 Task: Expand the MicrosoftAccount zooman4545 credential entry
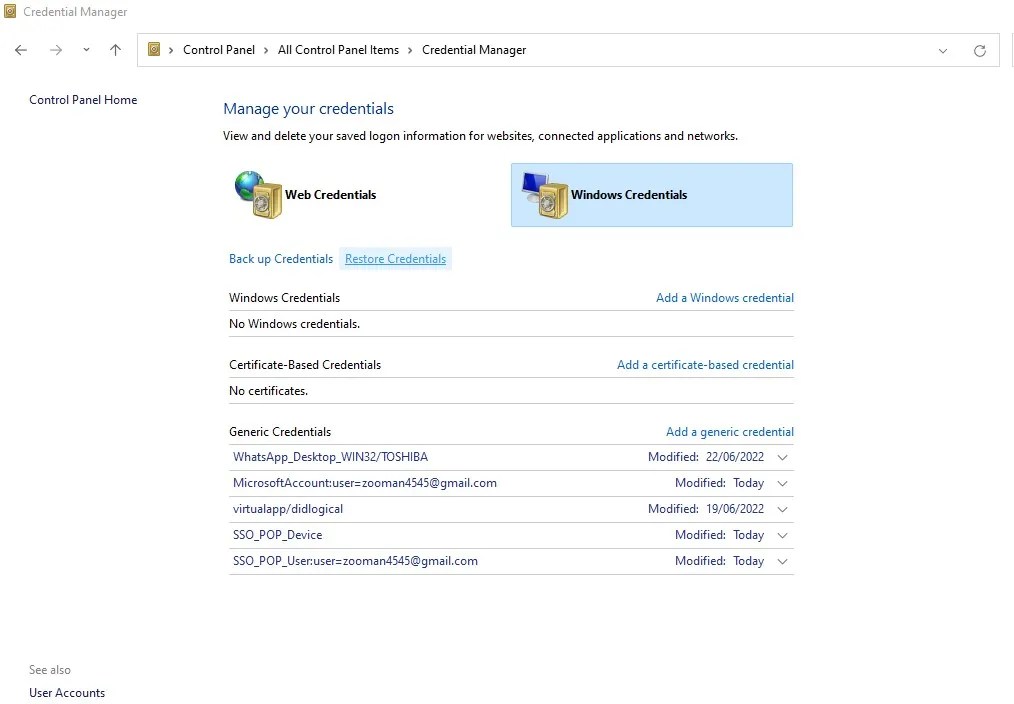tap(783, 483)
